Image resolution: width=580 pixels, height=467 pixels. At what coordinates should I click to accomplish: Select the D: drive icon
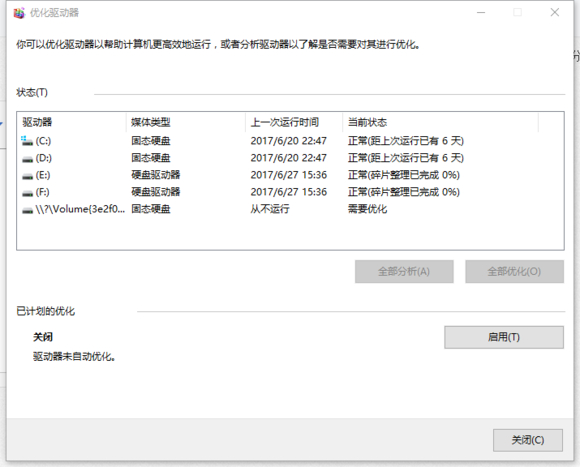pyautogui.click(x=27, y=159)
